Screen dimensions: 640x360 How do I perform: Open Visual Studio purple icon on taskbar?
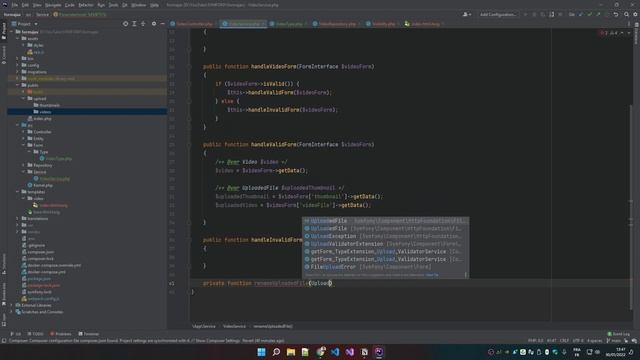(x=350, y=352)
